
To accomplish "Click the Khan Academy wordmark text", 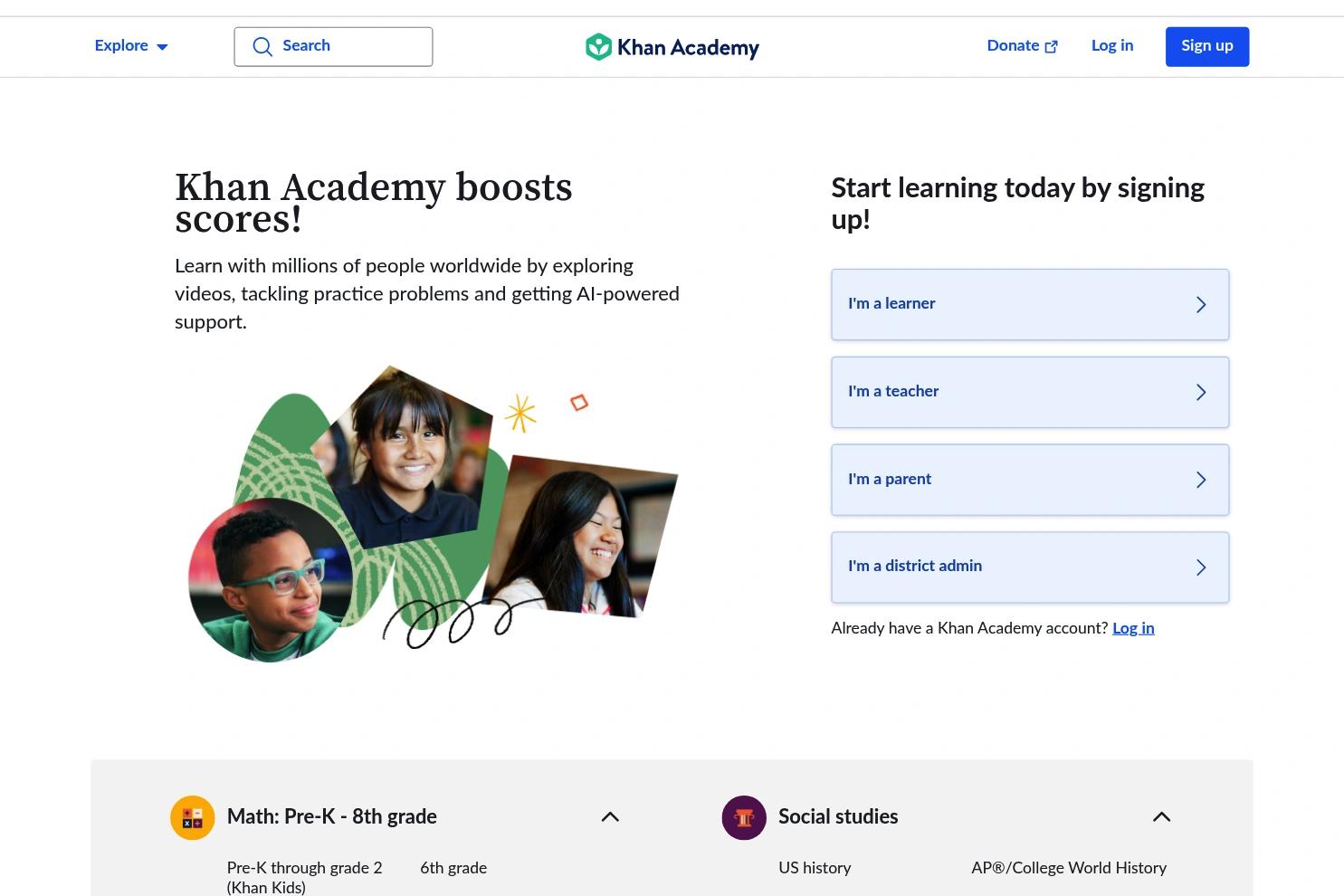I will pos(688,47).
